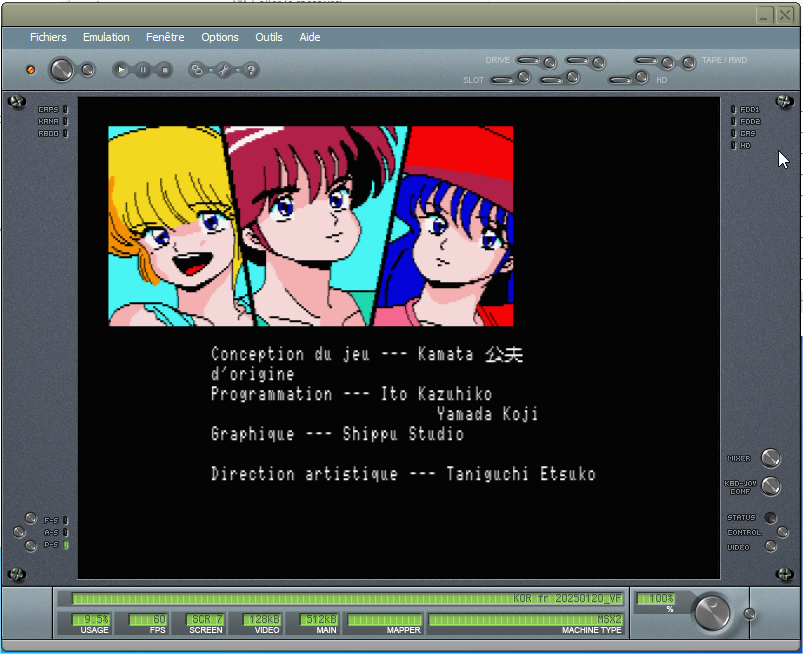Screen dimensions: 803x654
Task: Open the Fichiers menu
Action: click(x=48, y=37)
